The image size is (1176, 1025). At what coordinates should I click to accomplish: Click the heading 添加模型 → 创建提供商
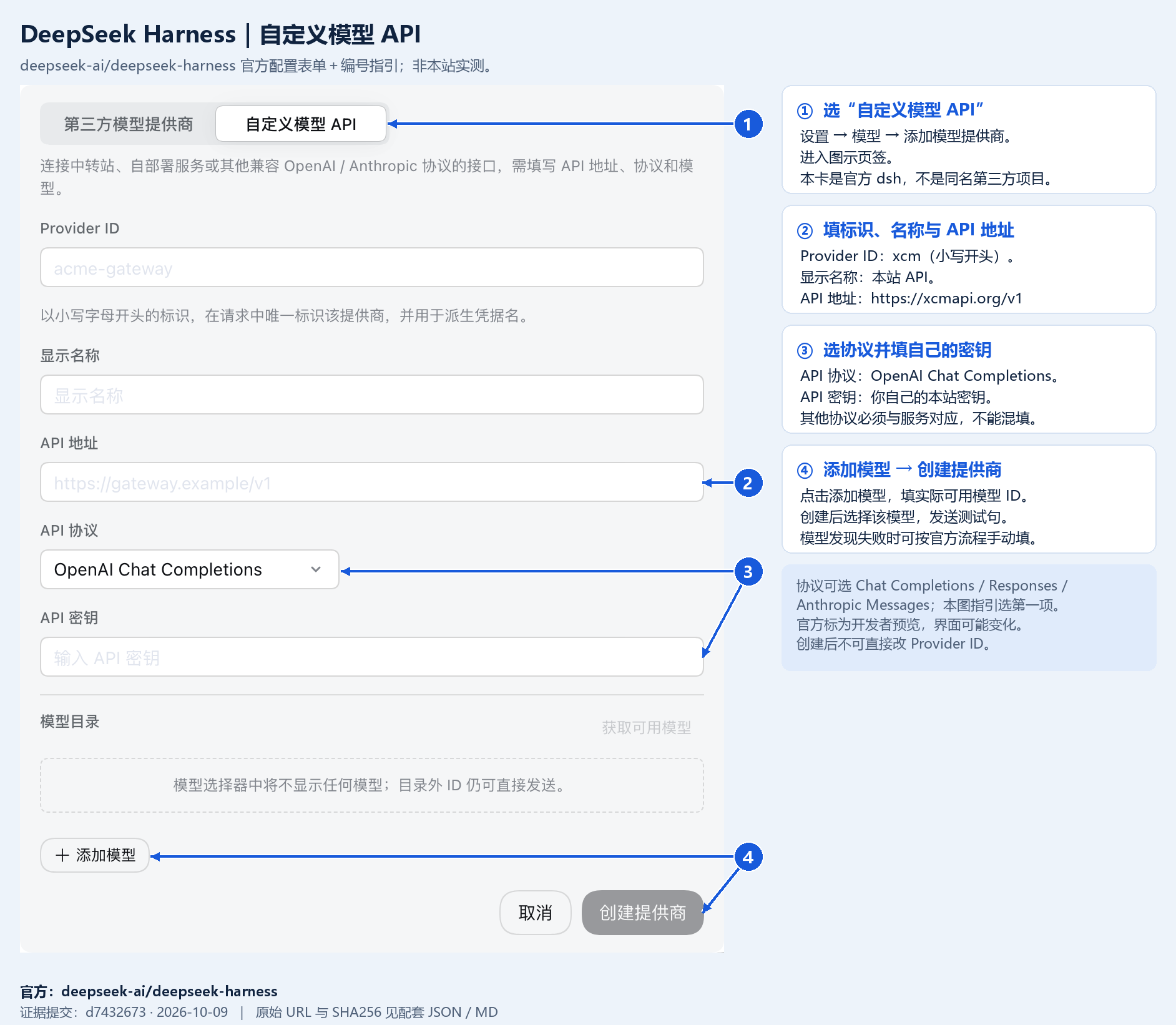tap(912, 470)
